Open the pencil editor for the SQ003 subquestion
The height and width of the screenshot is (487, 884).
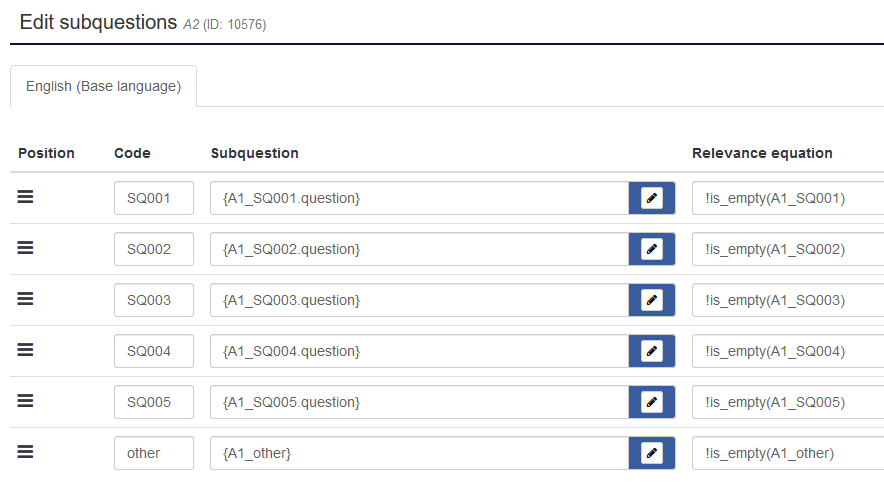point(652,300)
